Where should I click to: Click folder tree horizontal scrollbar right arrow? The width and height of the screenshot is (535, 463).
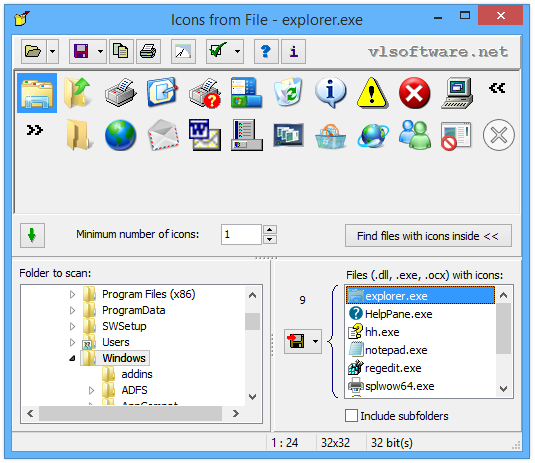coord(235,414)
